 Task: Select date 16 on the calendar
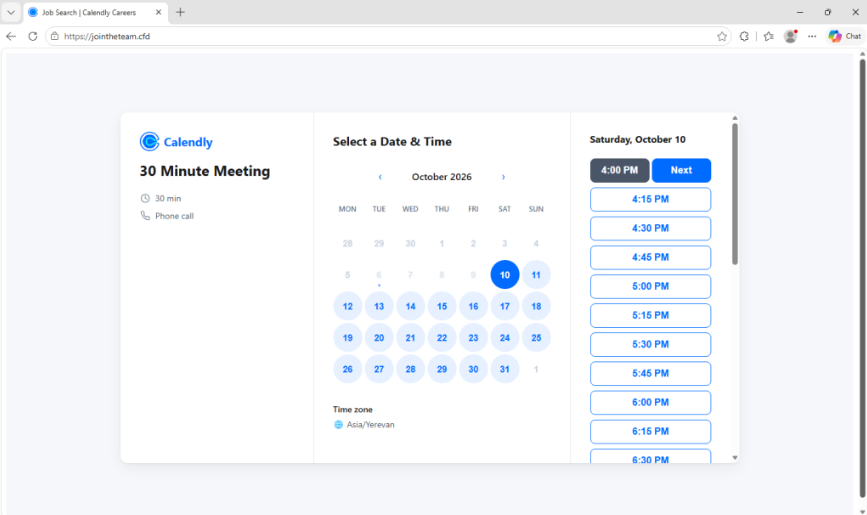pyautogui.click(x=473, y=306)
